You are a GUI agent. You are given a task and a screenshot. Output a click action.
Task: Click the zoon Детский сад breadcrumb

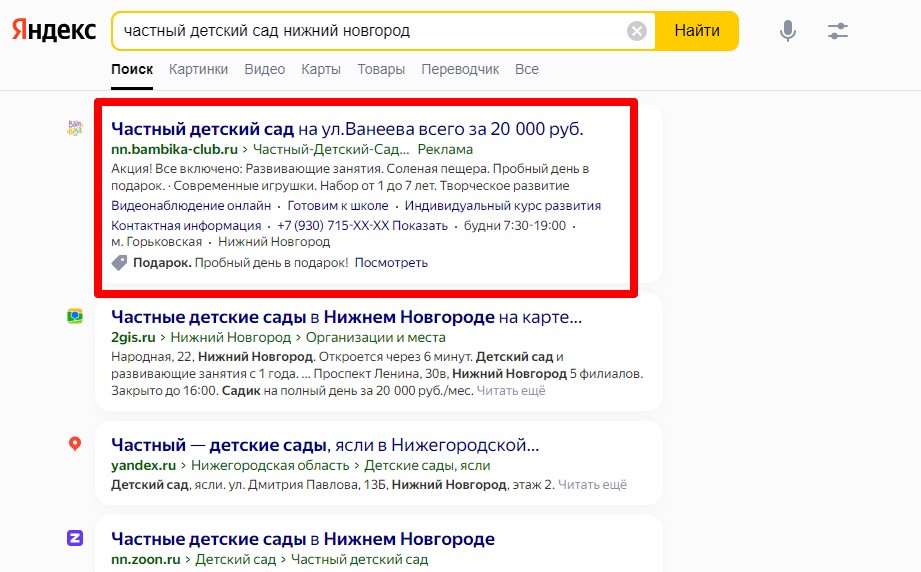pos(236,560)
